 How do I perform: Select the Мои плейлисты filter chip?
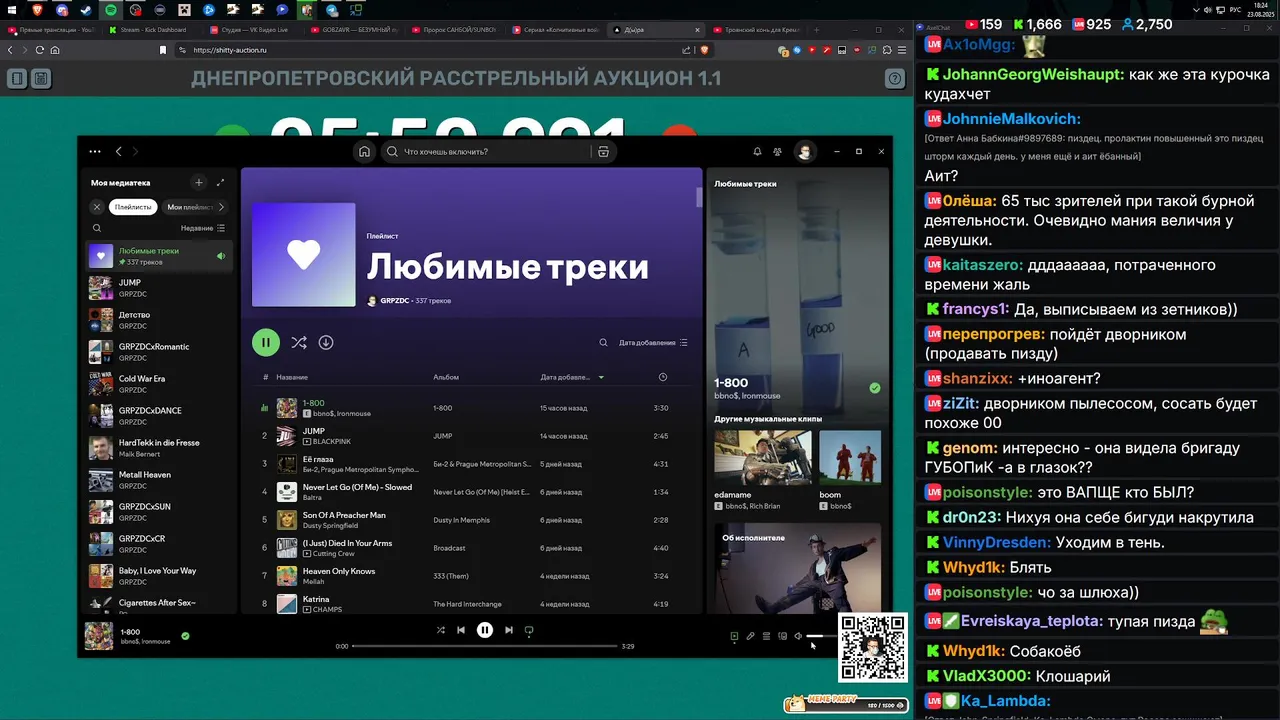[188, 207]
